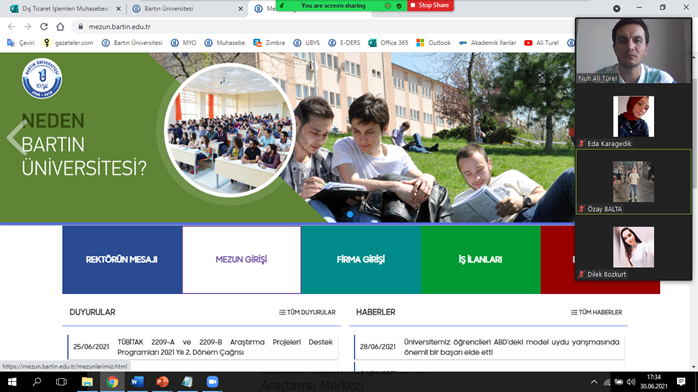Image resolution: width=698 pixels, height=392 pixels.
Task: Show hidden system tray icons
Action: pos(594,382)
